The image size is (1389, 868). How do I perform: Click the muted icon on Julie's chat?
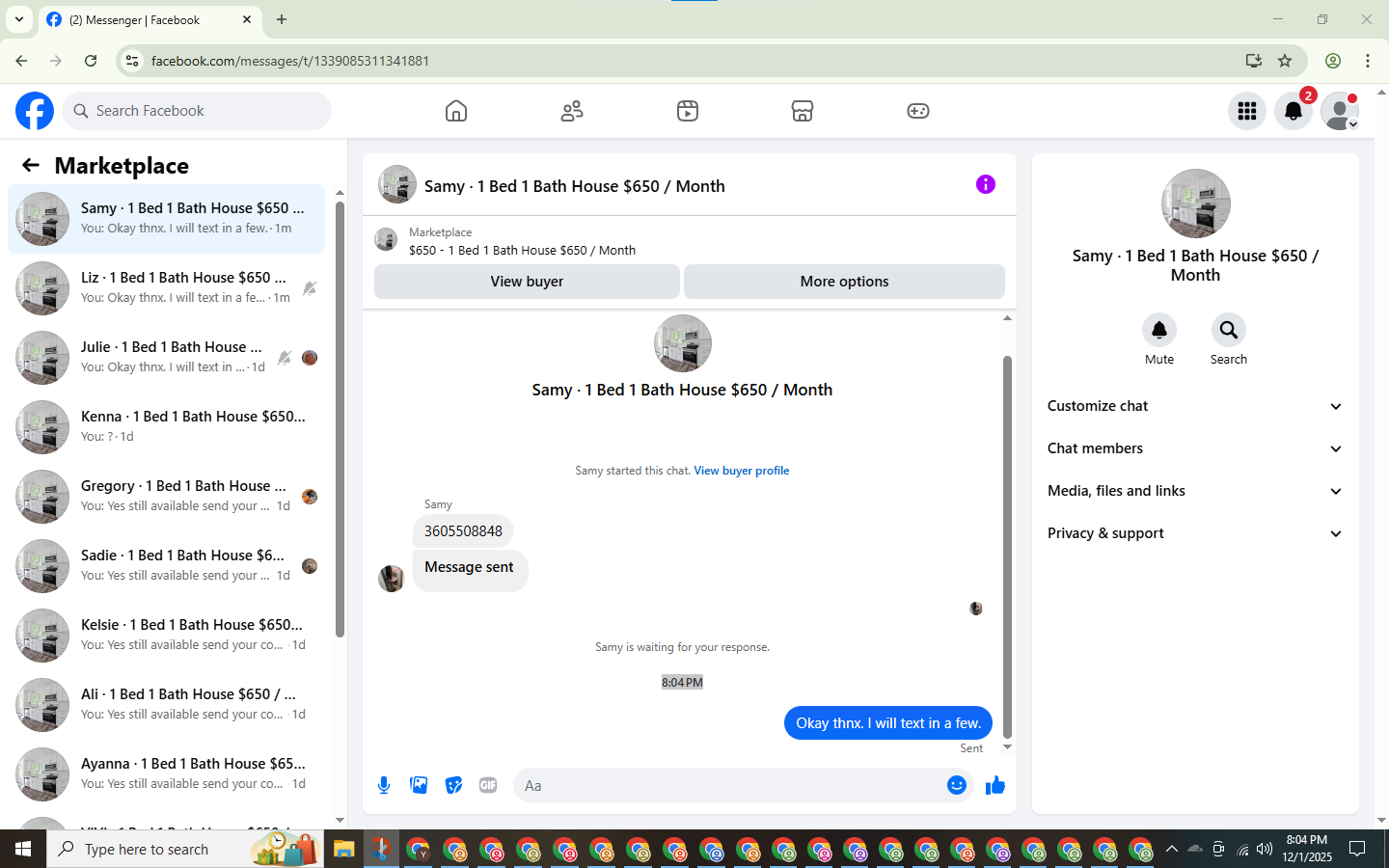[285, 358]
